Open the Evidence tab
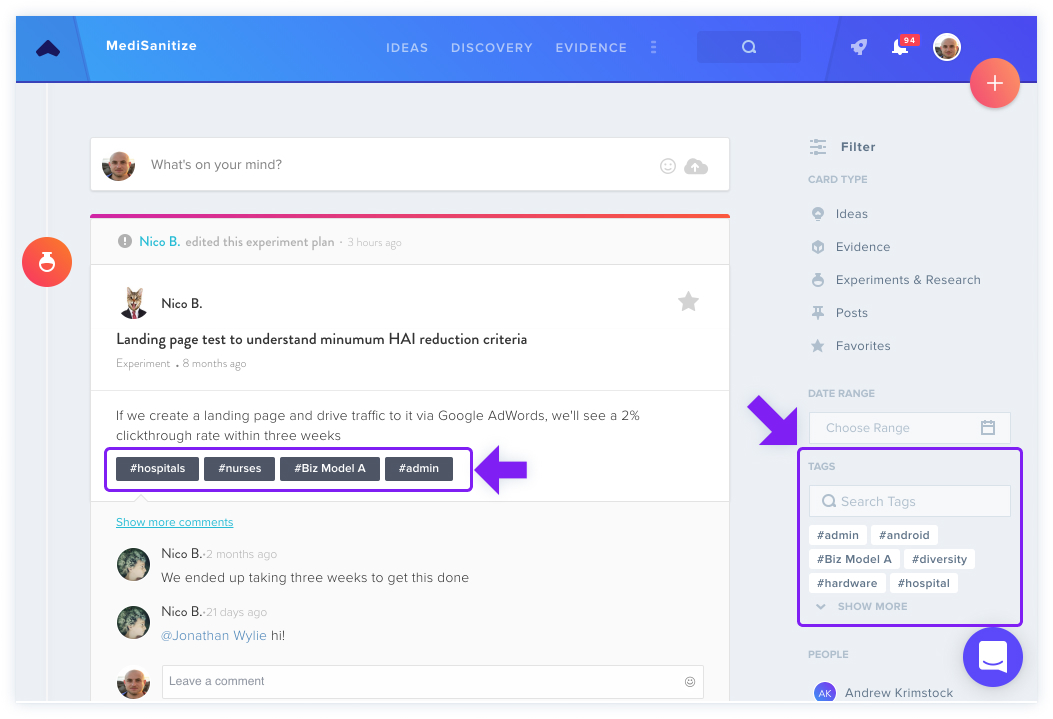Viewport: 1053px width, 719px height. pyautogui.click(x=591, y=48)
